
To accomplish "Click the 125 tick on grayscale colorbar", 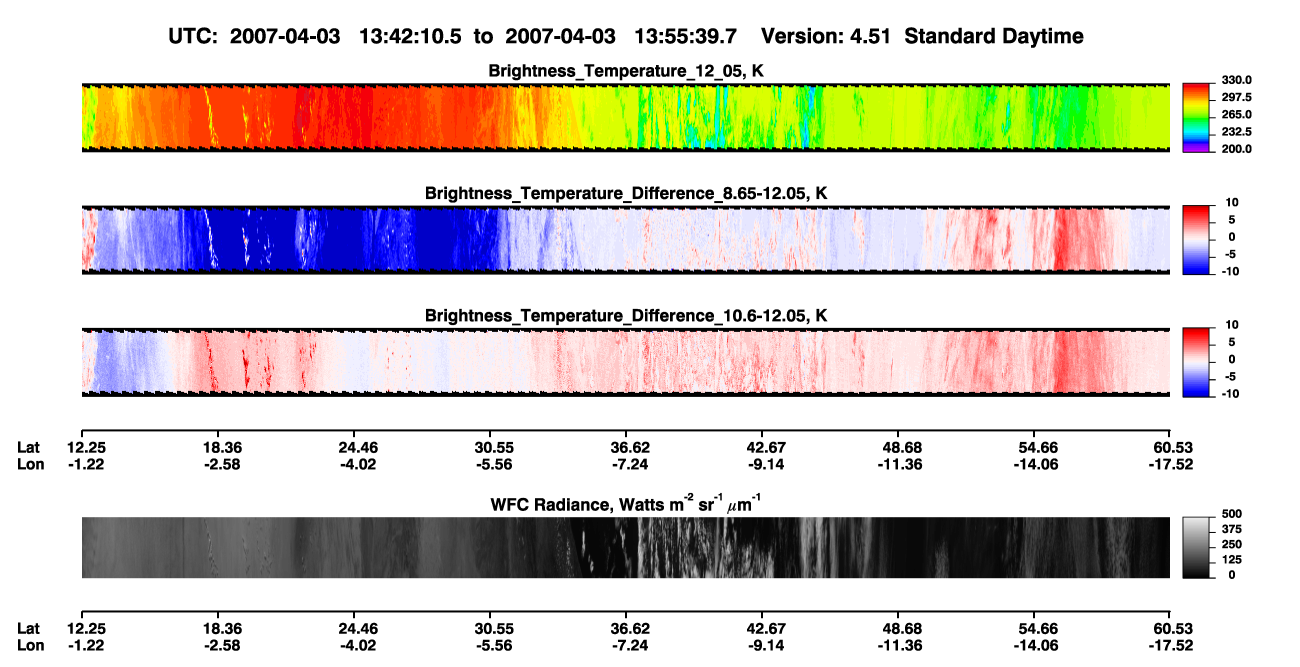I will pyautogui.click(x=1232, y=559).
